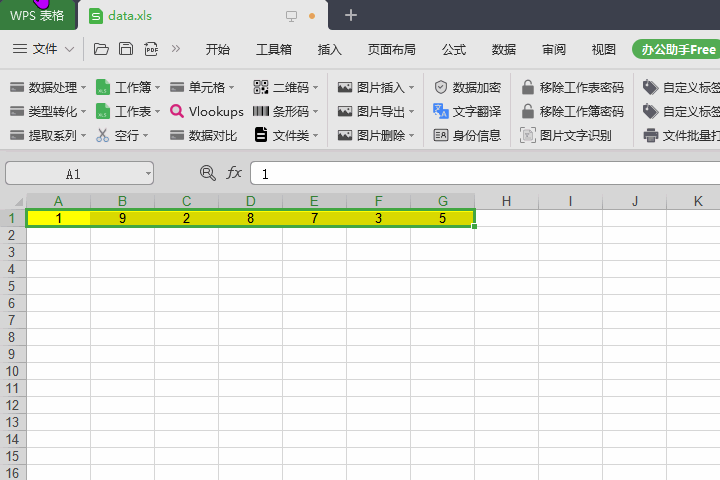This screenshot has width=720, height=480.
Task: Open the 视图 tab
Action: (x=603, y=49)
